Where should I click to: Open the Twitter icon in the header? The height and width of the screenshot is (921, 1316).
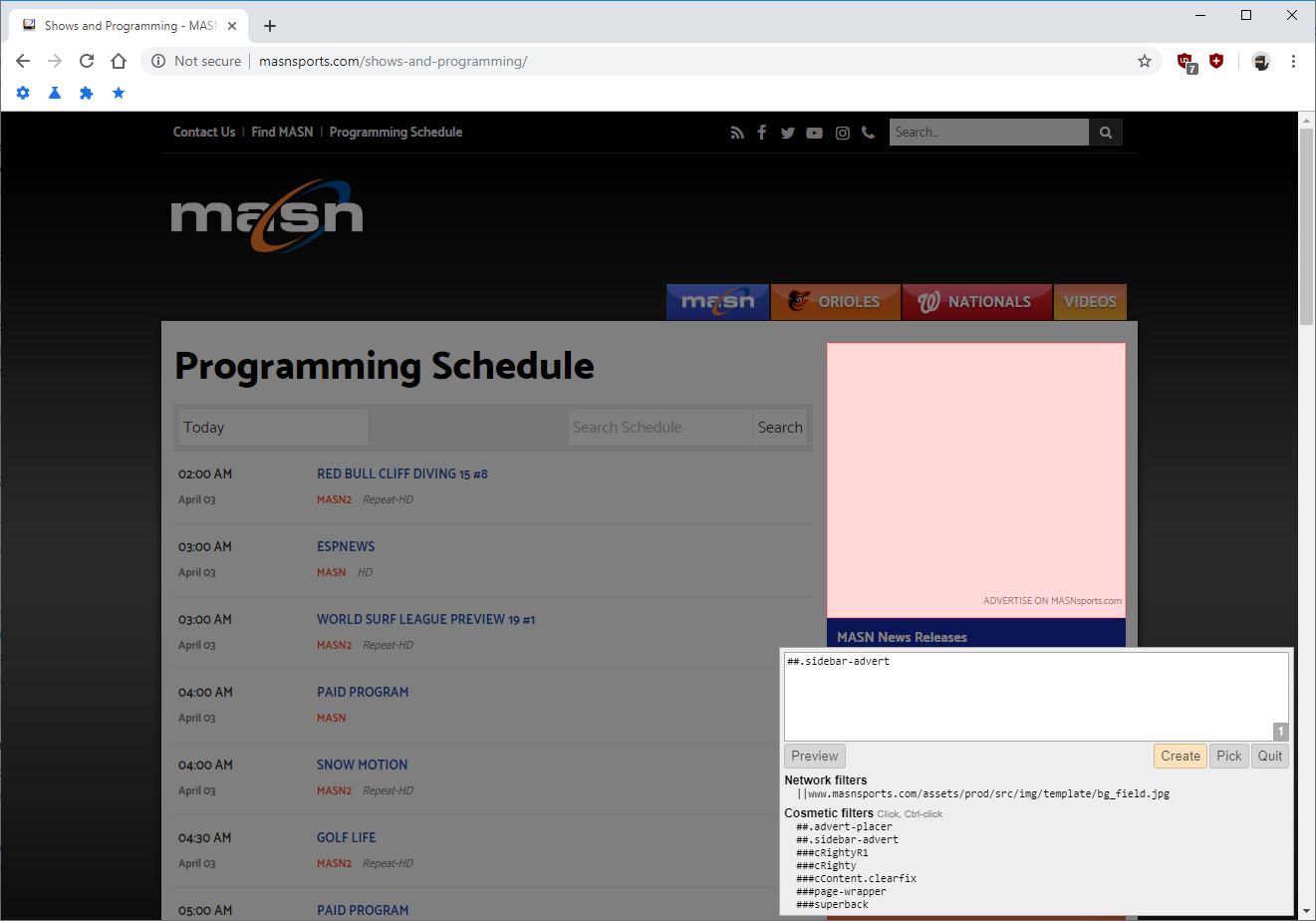coord(788,132)
